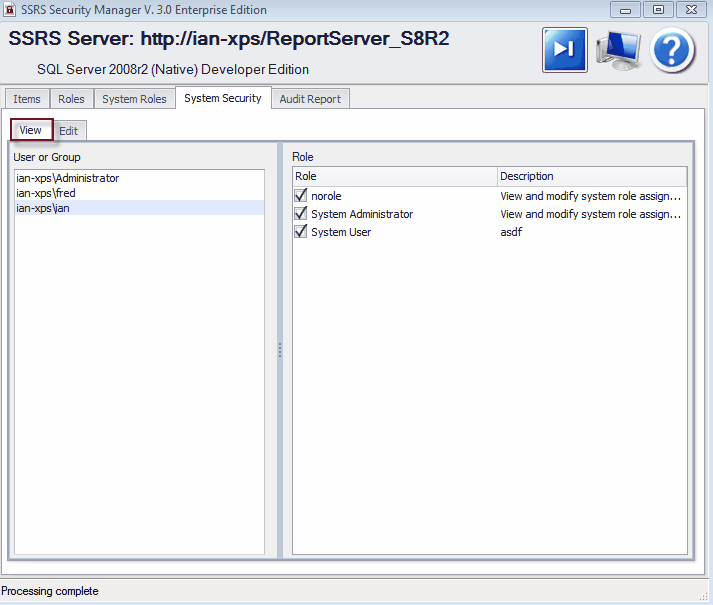713x605 pixels.
Task: Click the asdf description cell
Action: (x=511, y=232)
